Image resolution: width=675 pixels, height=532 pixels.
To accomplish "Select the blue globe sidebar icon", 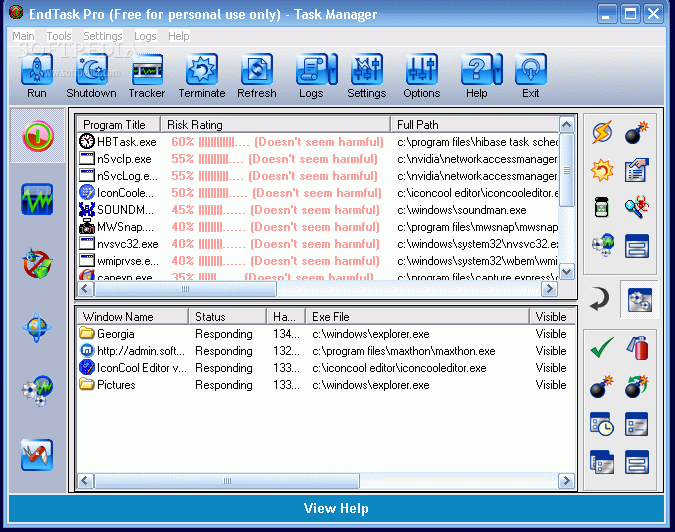I will (x=37, y=327).
